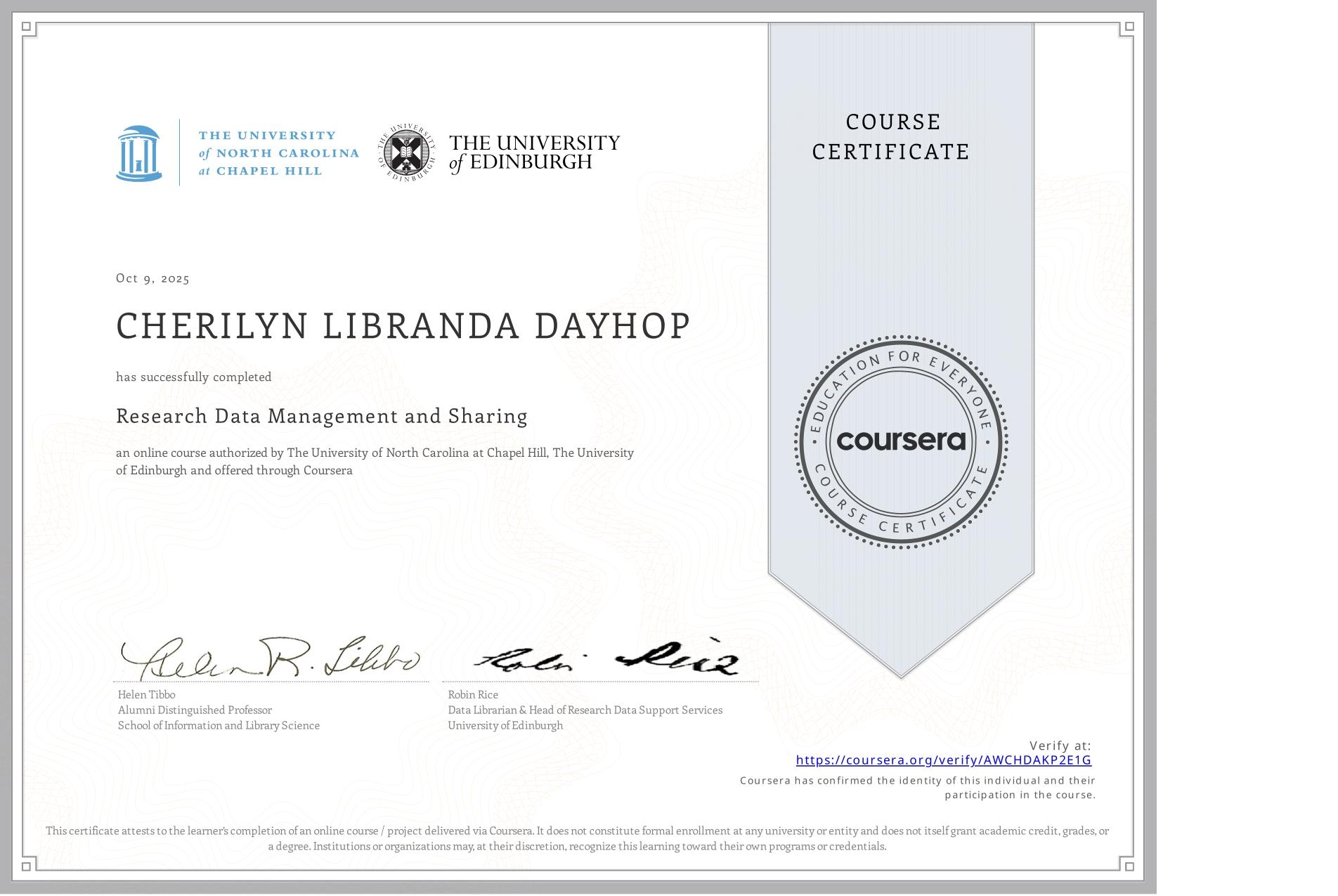This screenshot has width=1338, height=896.
Task: Click the date Oct 9, 2025
Action: [x=153, y=278]
